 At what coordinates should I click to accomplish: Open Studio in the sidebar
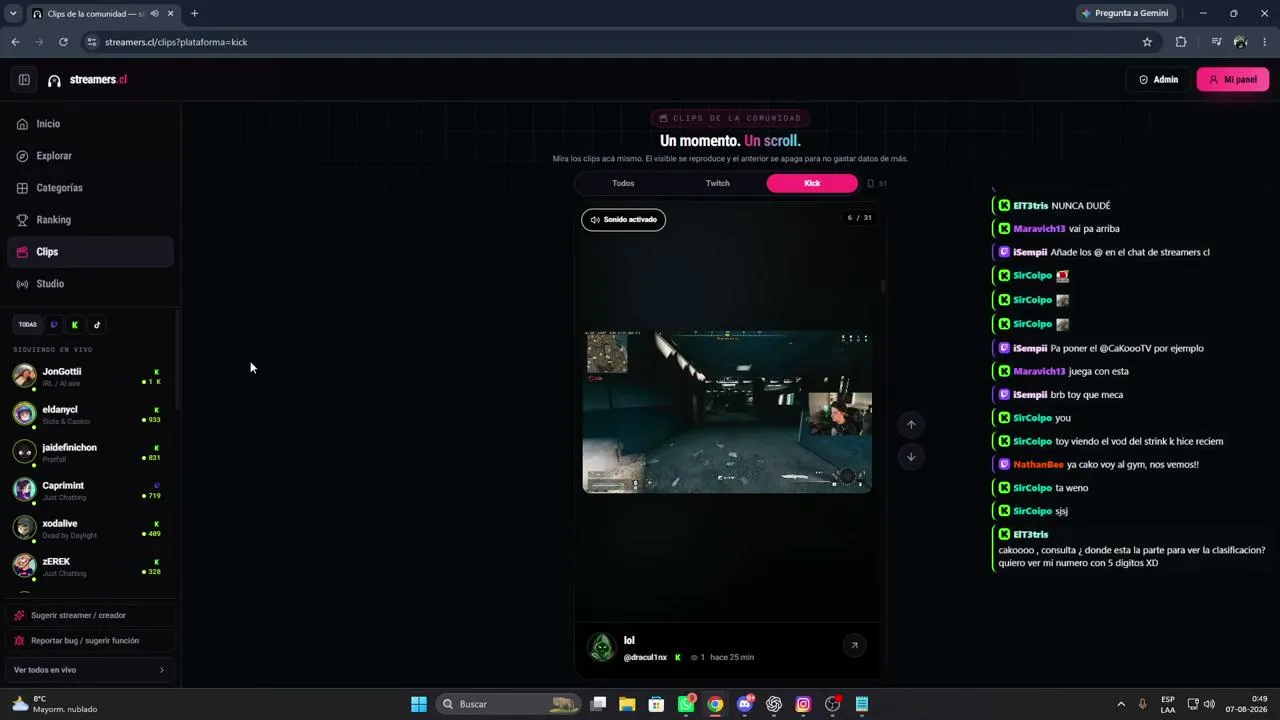[x=90, y=284]
